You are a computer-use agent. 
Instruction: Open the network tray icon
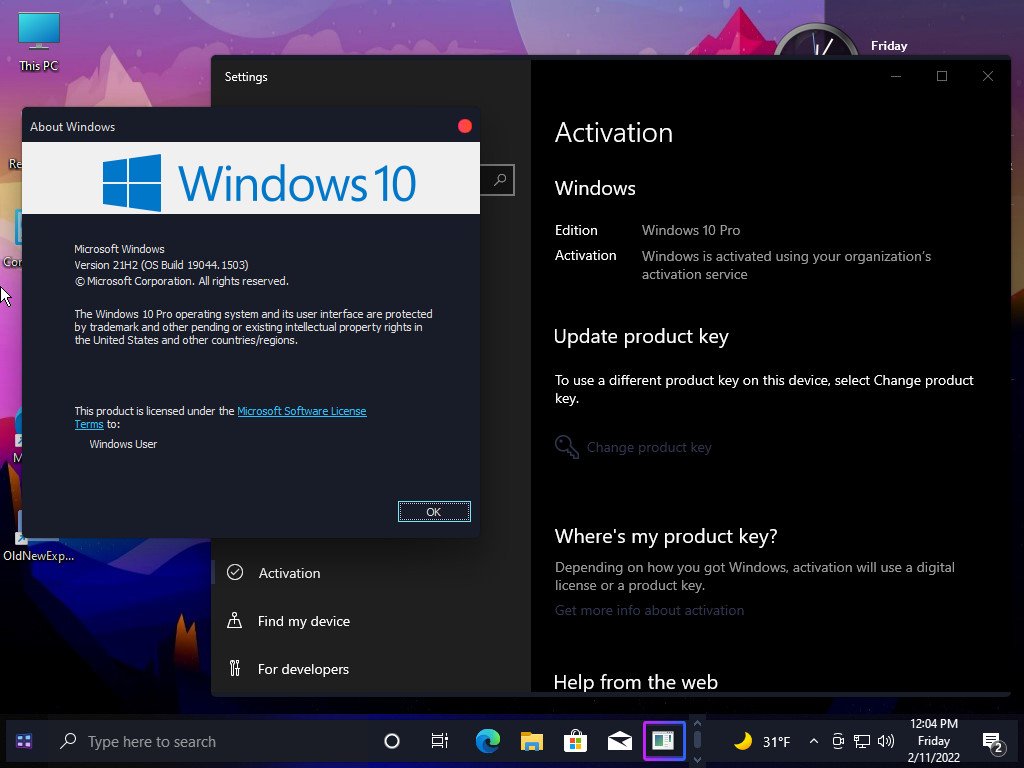click(x=862, y=741)
